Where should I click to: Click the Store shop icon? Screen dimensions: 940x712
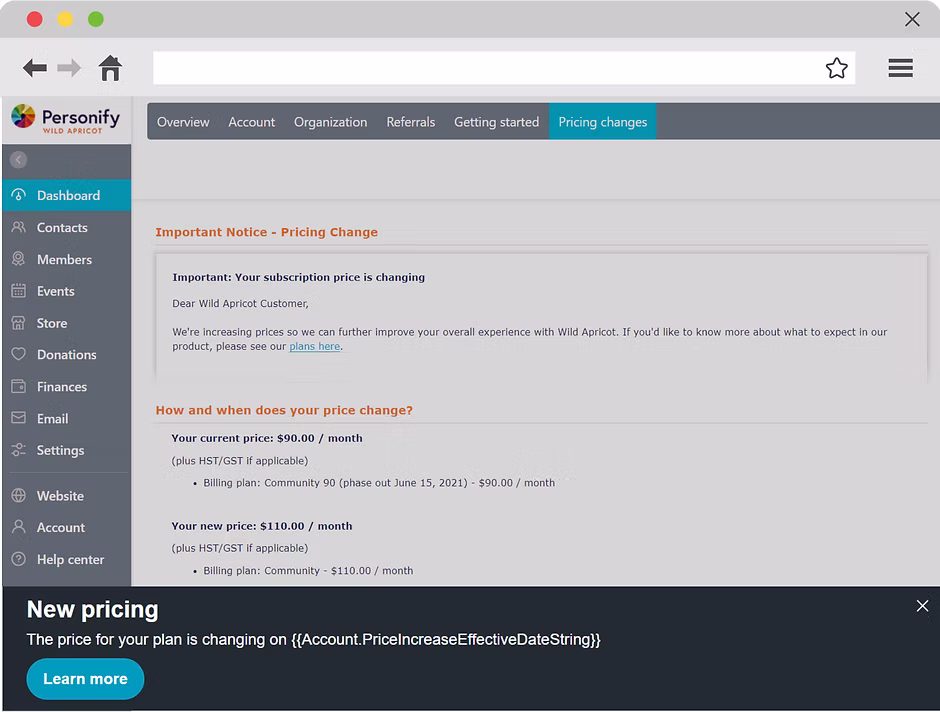(x=19, y=323)
